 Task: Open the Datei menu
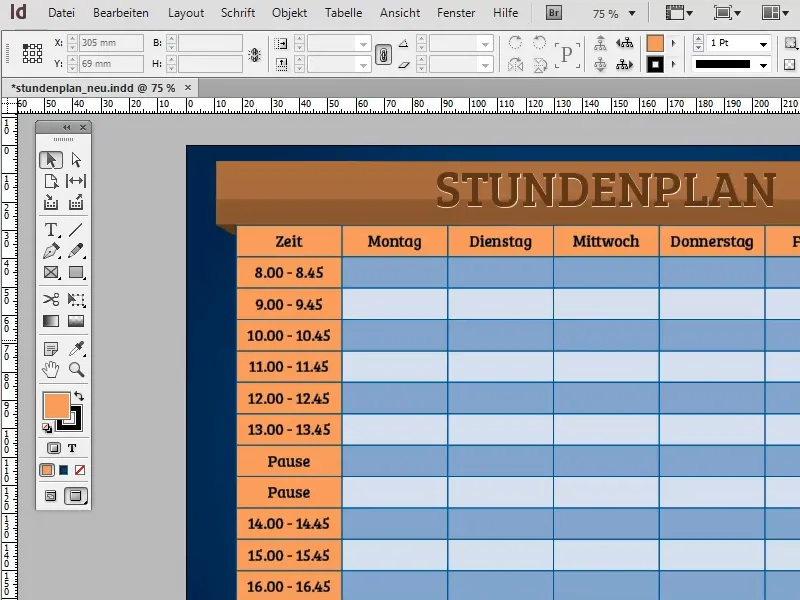[x=61, y=13]
